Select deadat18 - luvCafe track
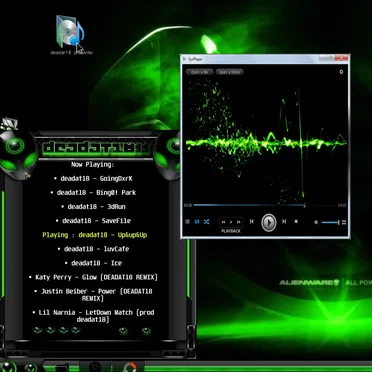Screen dimensions: 372x372 tap(93, 249)
